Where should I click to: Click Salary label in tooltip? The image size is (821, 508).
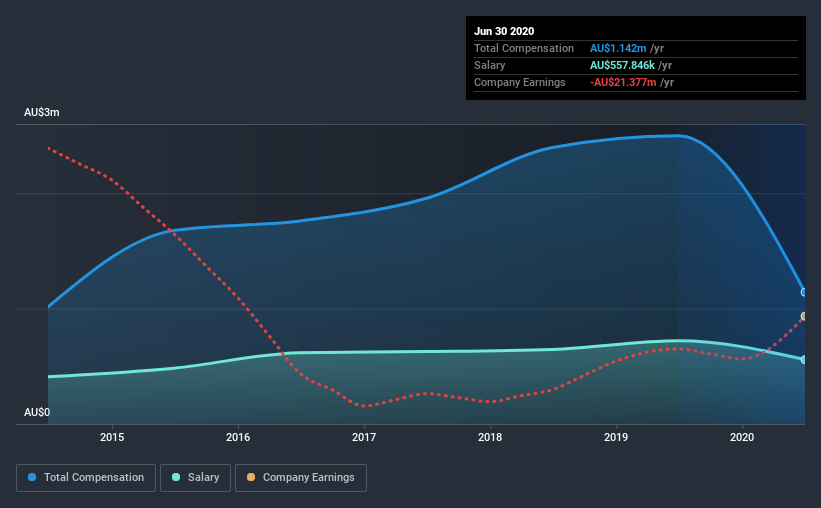pyautogui.click(x=490, y=65)
